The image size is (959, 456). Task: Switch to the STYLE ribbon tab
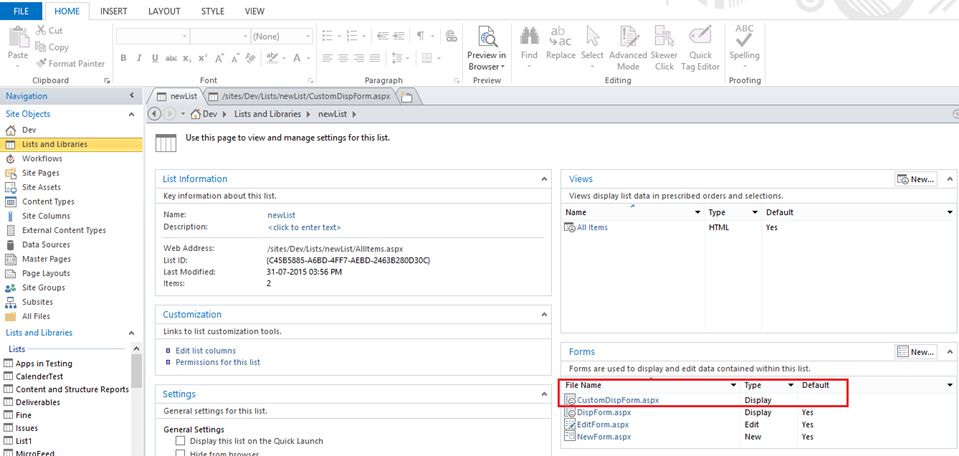(x=212, y=11)
